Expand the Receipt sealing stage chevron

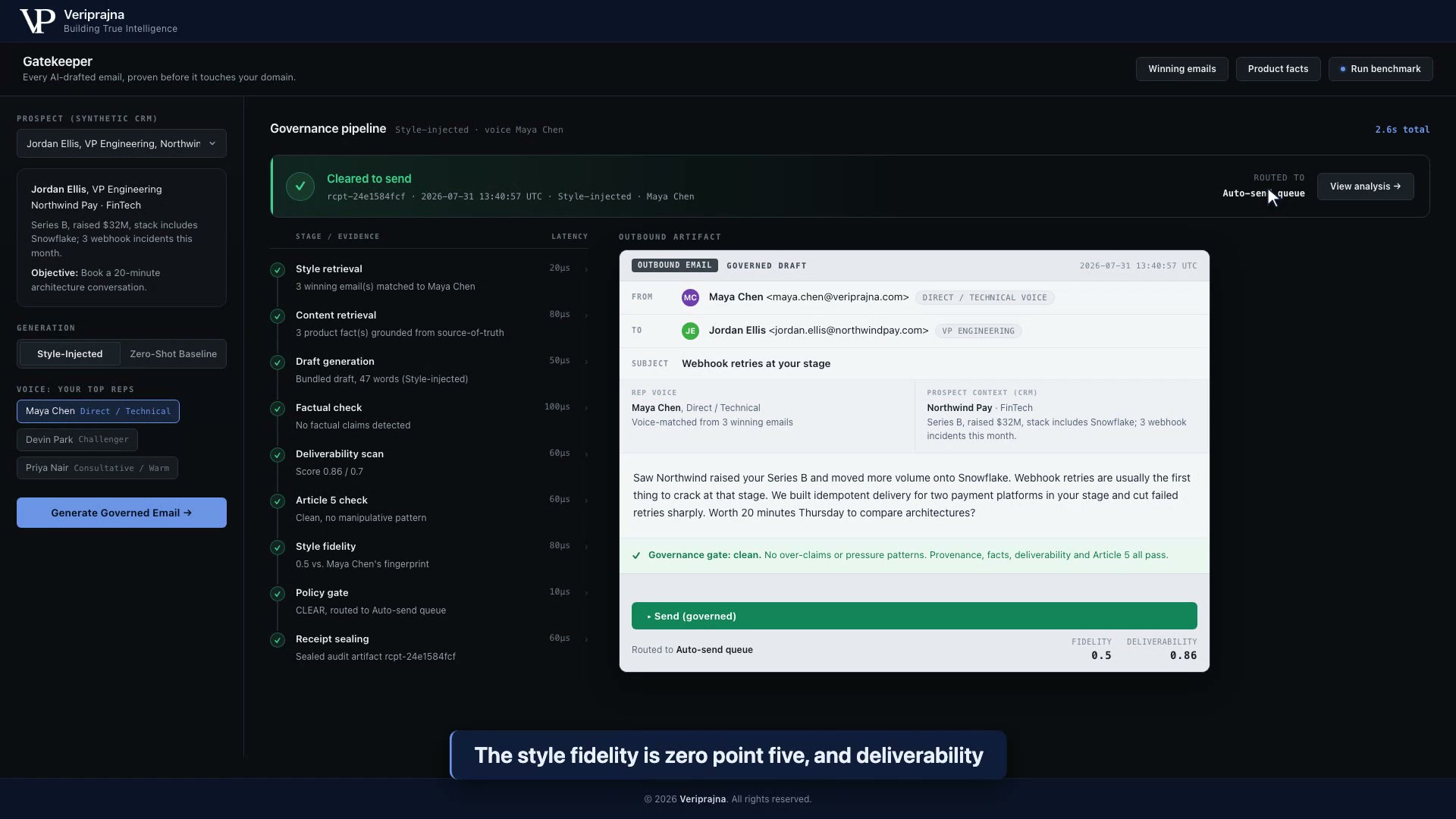tap(586, 639)
